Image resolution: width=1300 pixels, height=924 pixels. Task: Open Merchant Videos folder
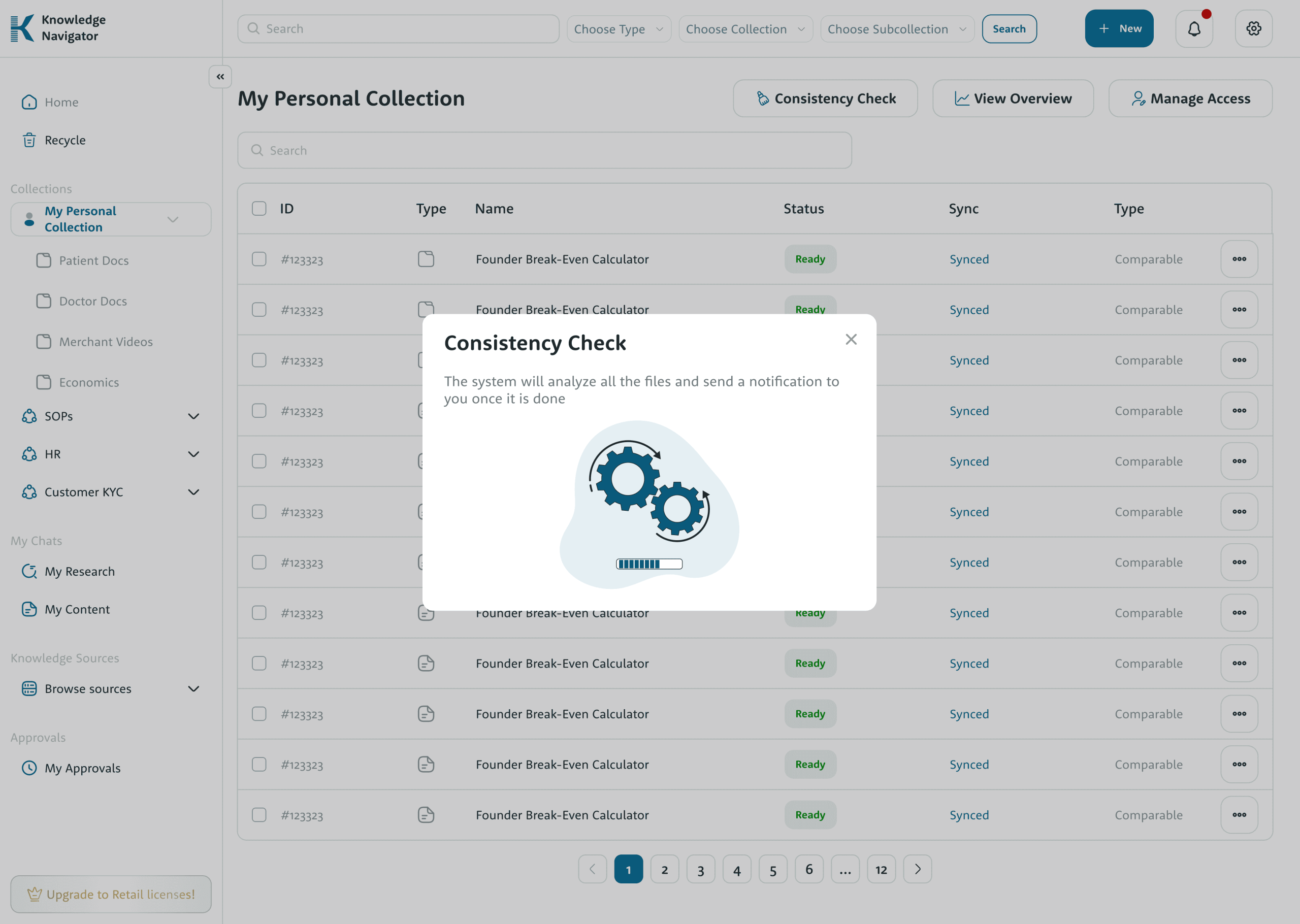106,341
